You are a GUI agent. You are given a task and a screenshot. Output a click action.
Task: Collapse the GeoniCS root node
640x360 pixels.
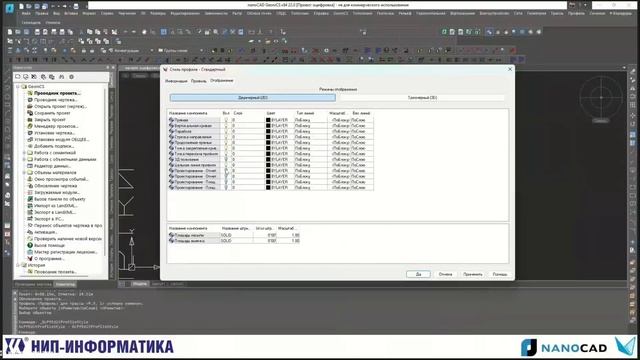(18, 87)
